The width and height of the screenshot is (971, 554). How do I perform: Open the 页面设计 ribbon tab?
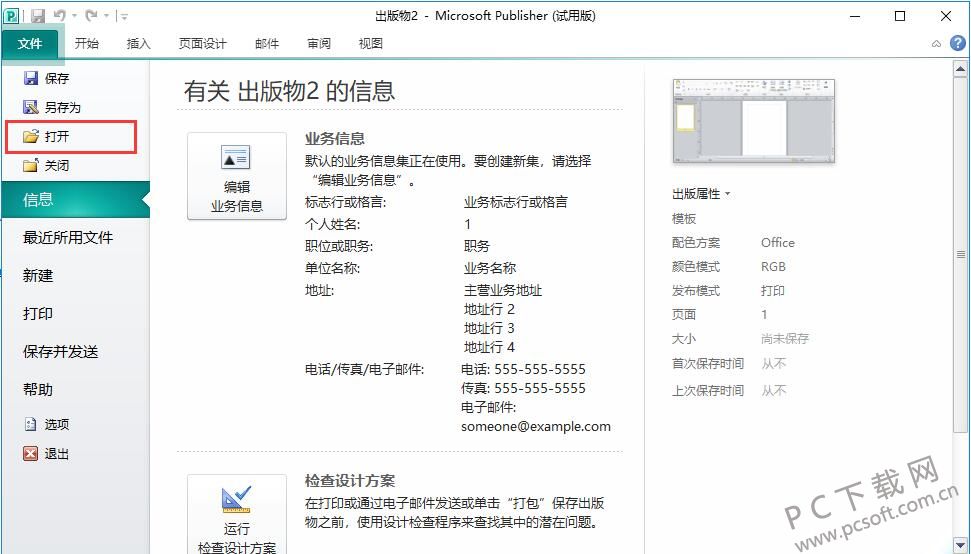202,43
